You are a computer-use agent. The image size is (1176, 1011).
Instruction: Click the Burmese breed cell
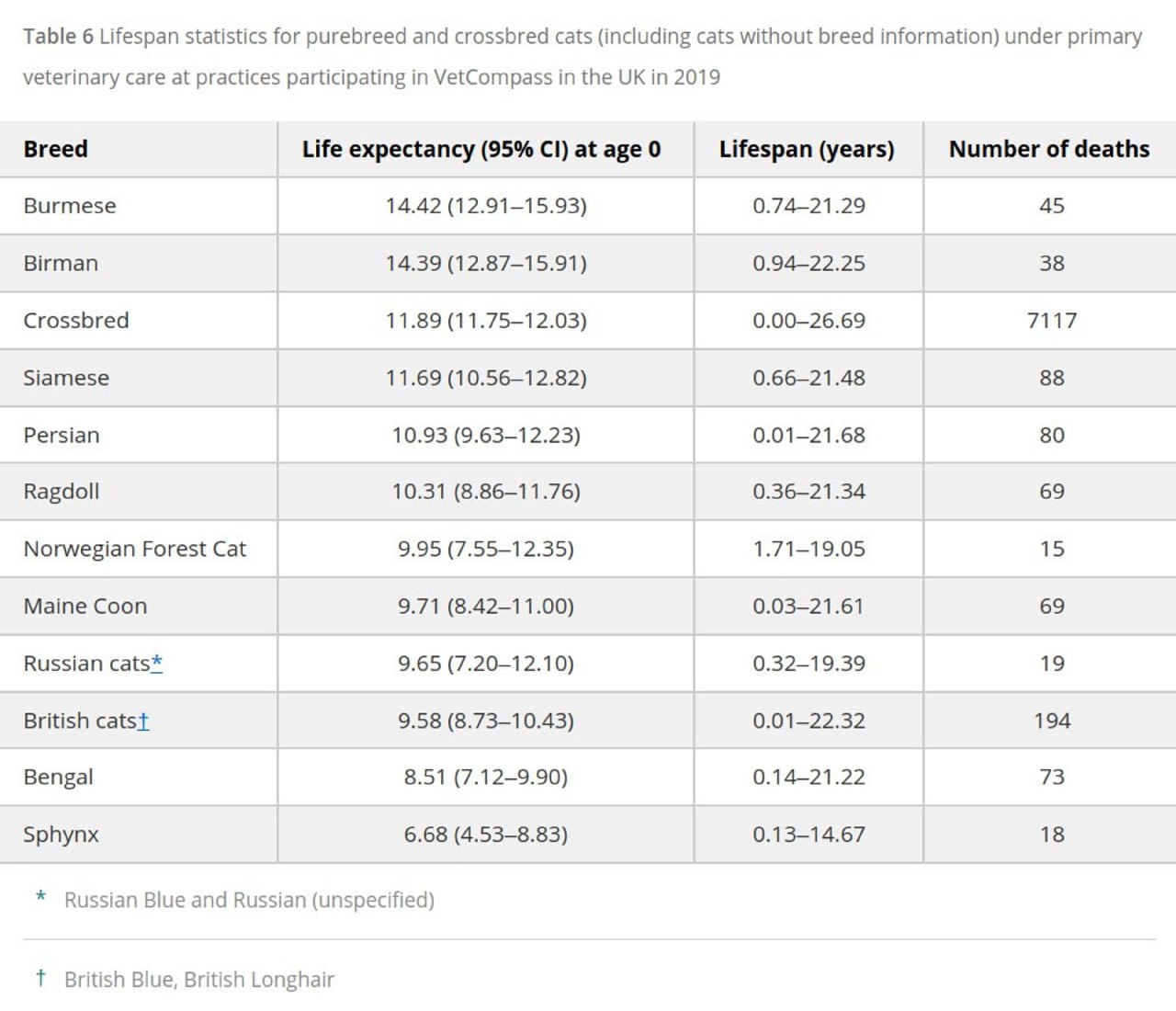70,206
